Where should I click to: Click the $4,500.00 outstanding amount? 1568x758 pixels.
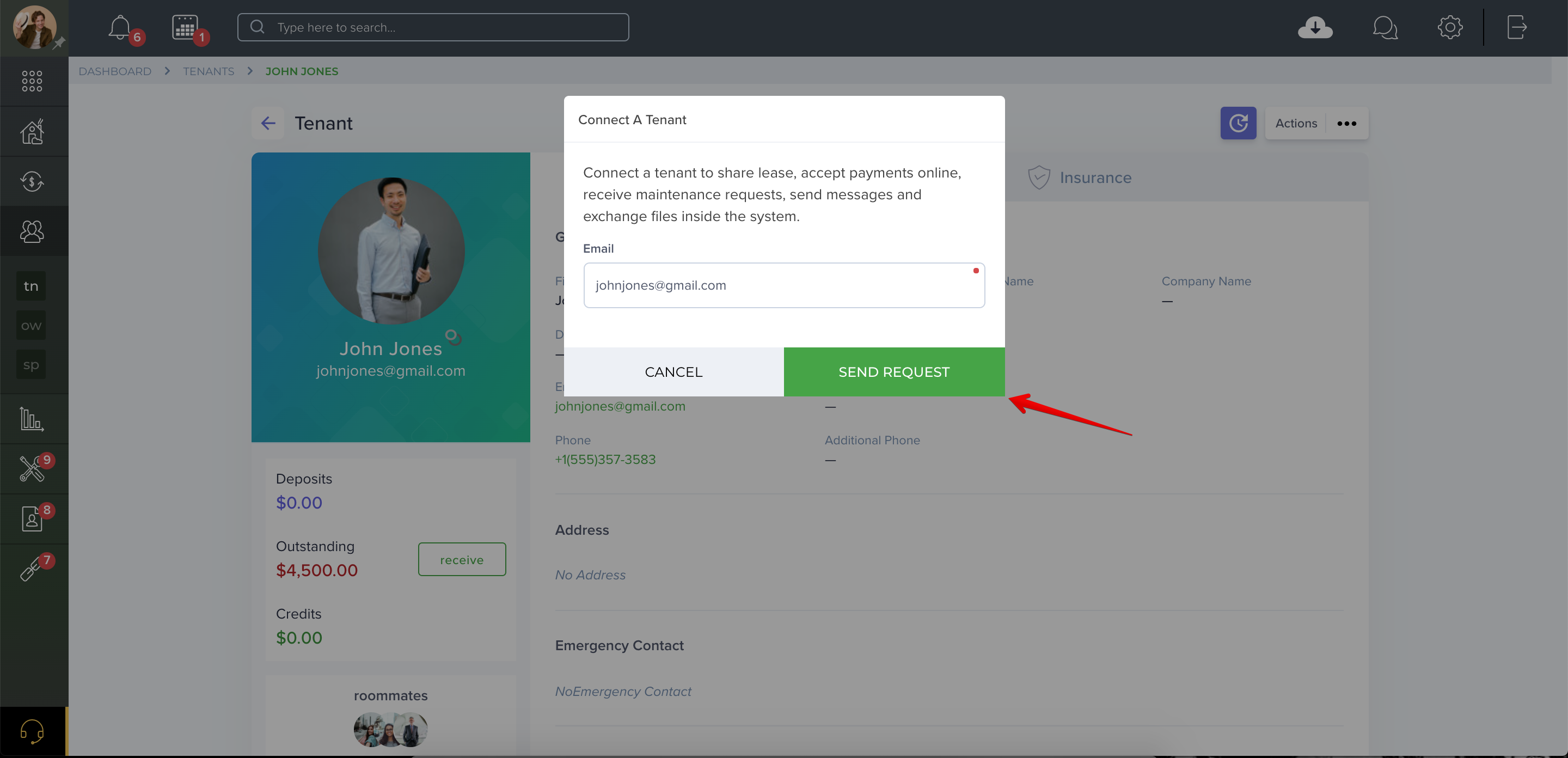(x=316, y=571)
